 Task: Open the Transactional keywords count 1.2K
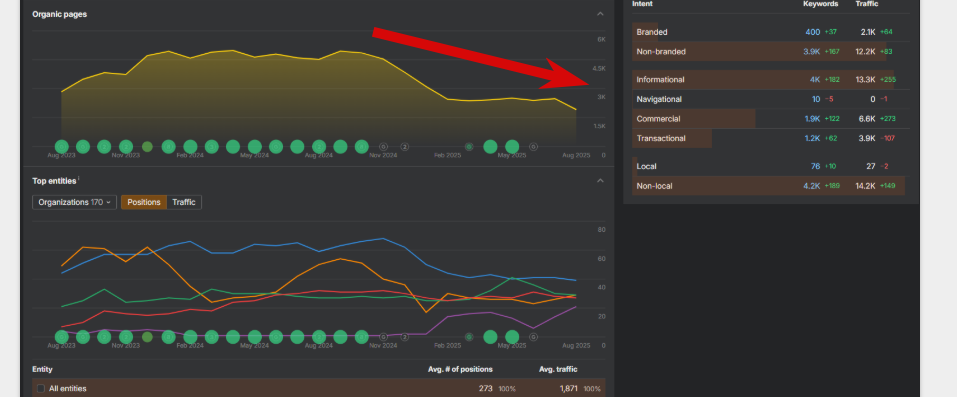812,138
